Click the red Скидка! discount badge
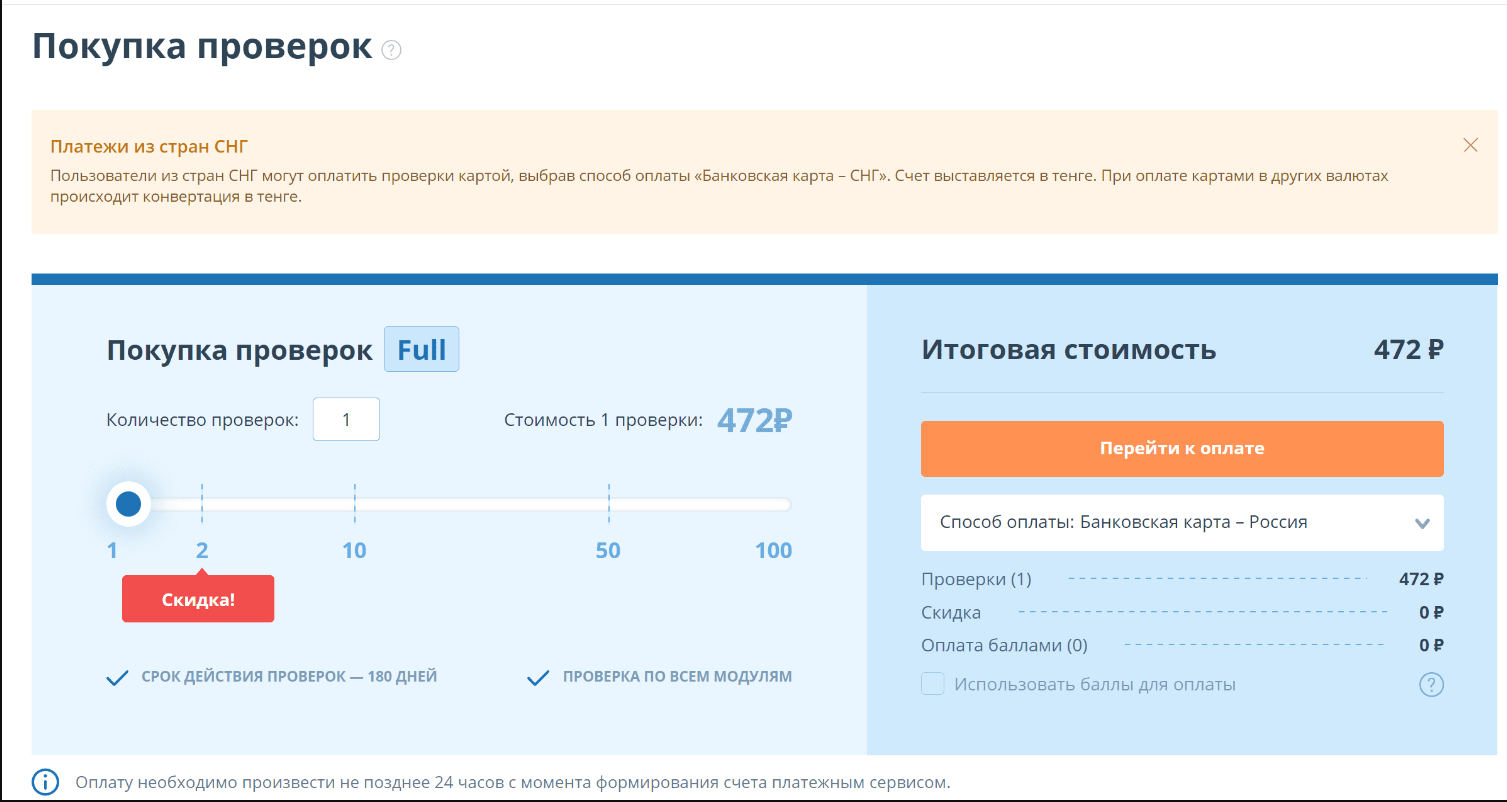Viewport: 1507px width, 802px height. pyautogui.click(x=198, y=600)
